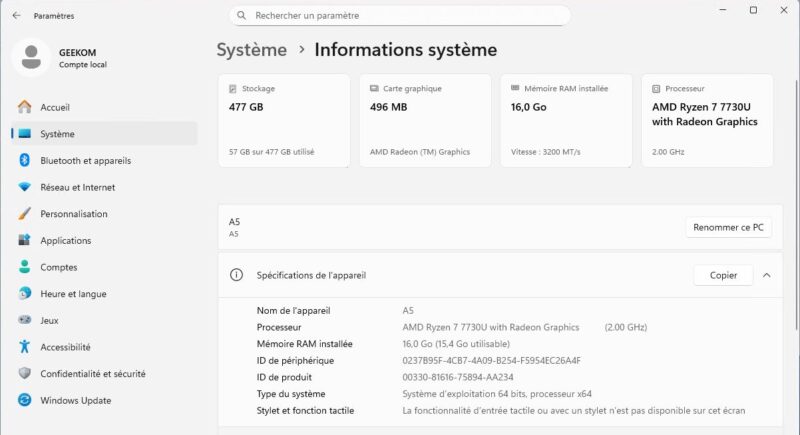
Task: Open the Jeux settings category
Action: [x=104, y=320]
